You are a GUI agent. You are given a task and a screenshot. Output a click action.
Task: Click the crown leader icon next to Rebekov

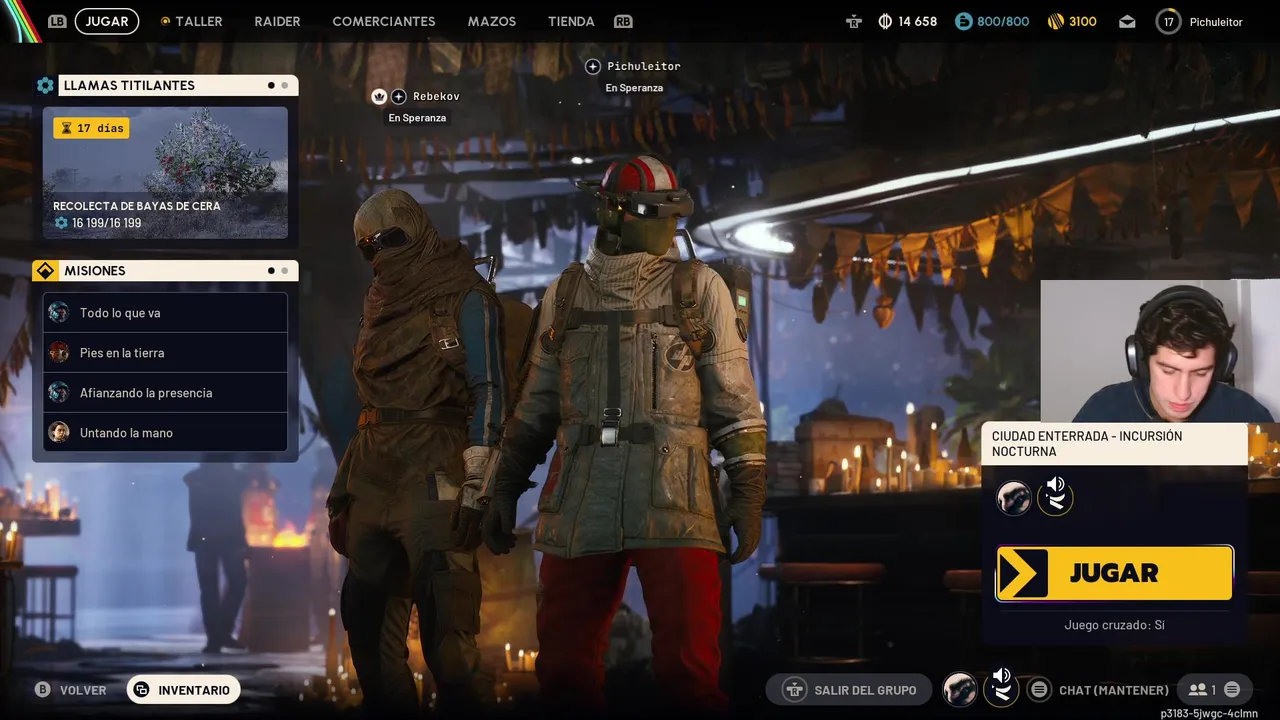379,96
